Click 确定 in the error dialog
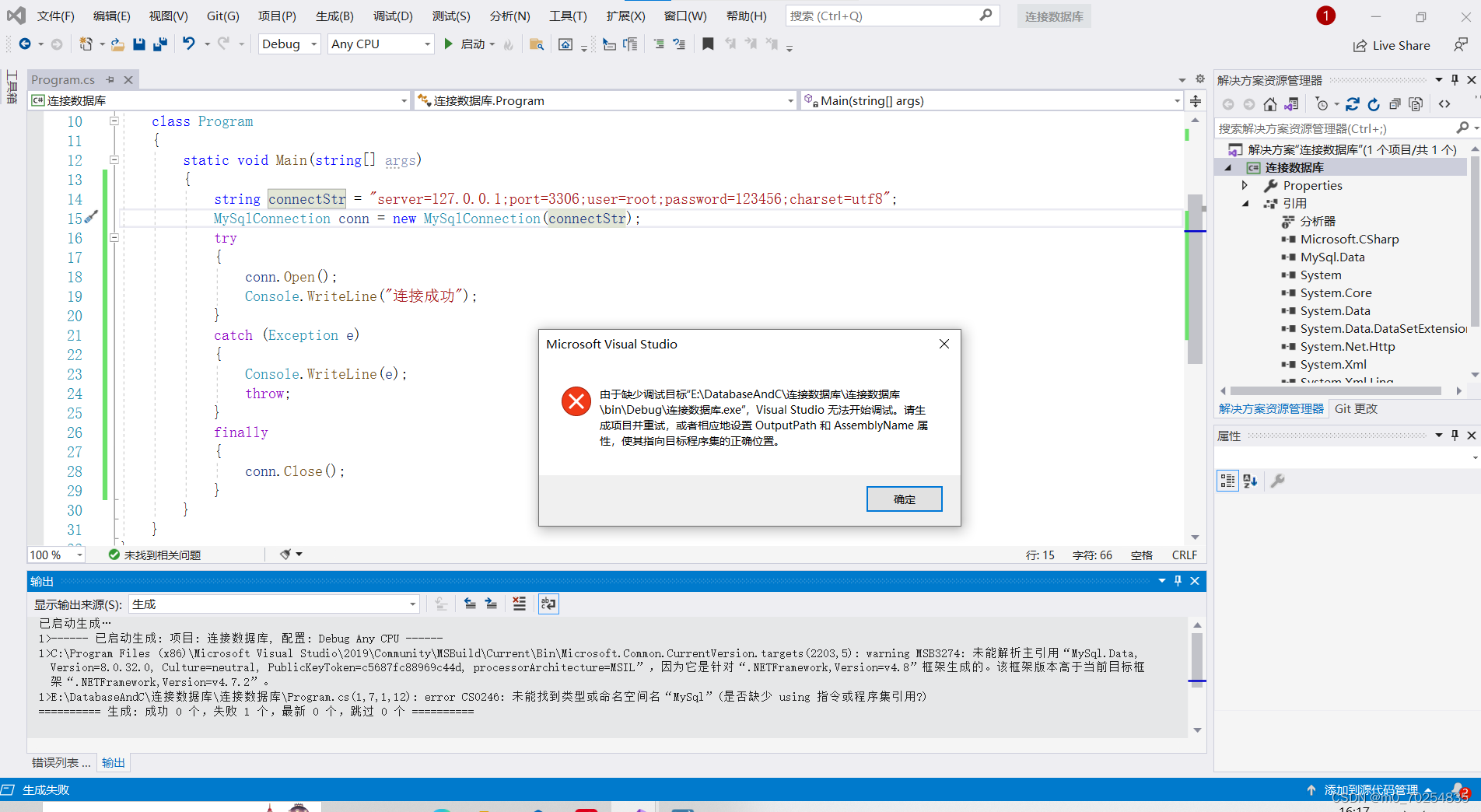The height and width of the screenshot is (812, 1481). (904, 499)
